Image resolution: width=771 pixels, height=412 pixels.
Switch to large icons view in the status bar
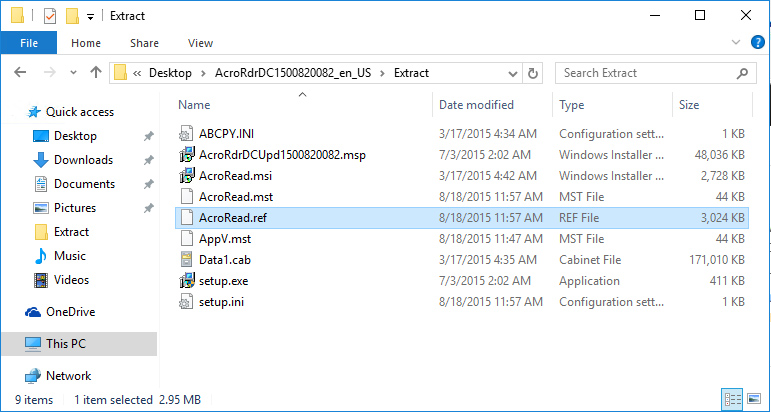754,400
